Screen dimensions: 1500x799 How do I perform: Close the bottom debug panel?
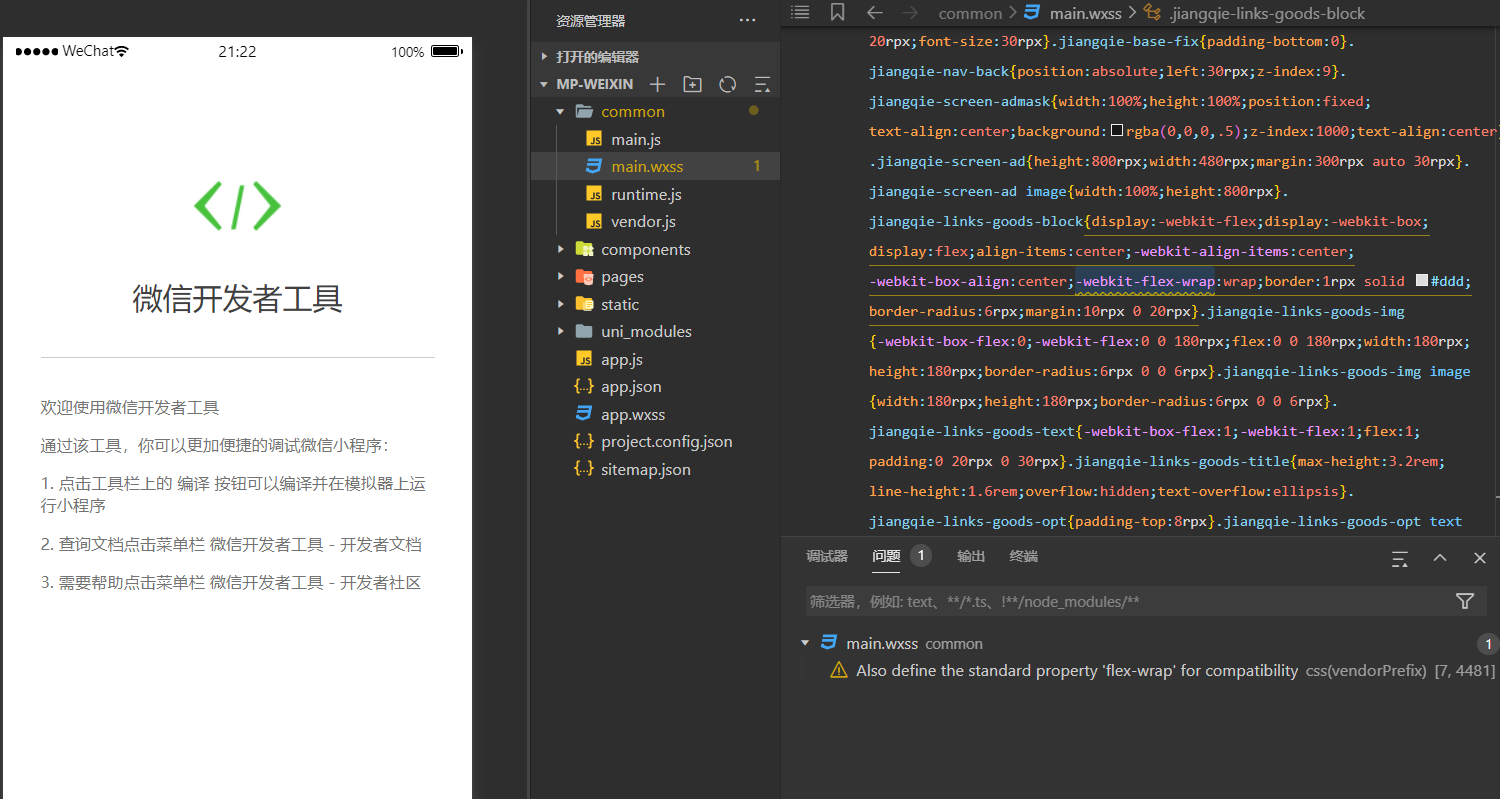(x=1480, y=557)
